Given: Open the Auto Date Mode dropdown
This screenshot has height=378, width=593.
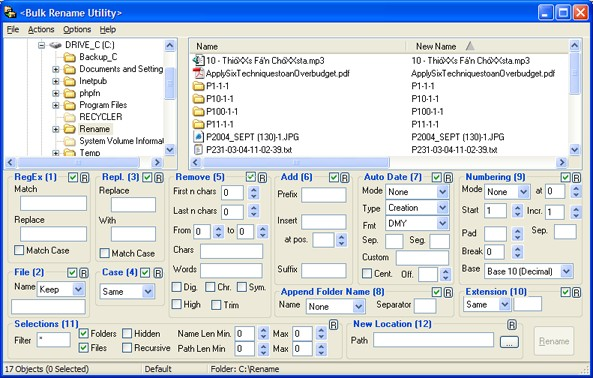Looking at the screenshot, I should (x=442, y=192).
